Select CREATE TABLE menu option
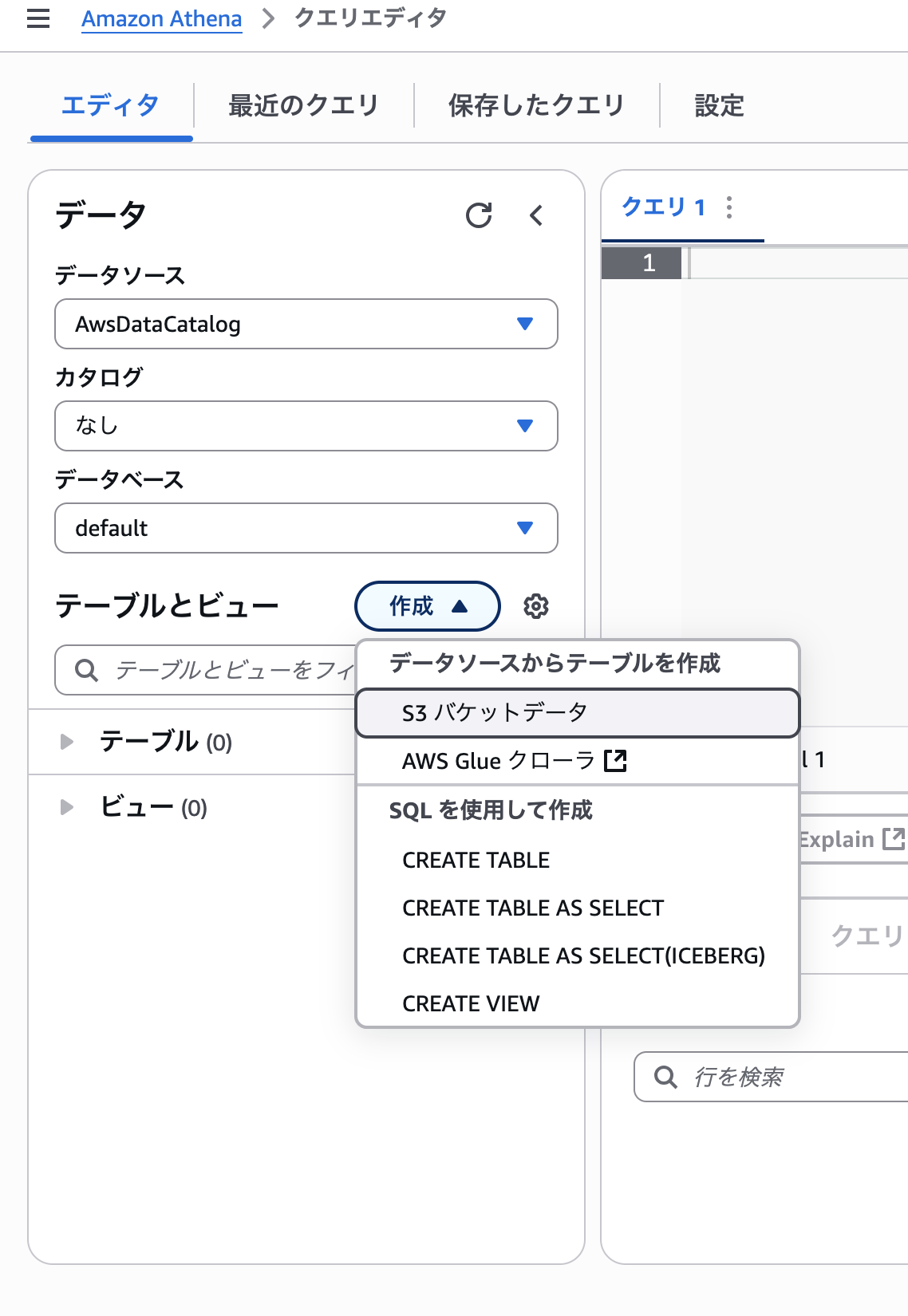 pyautogui.click(x=578, y=860)
